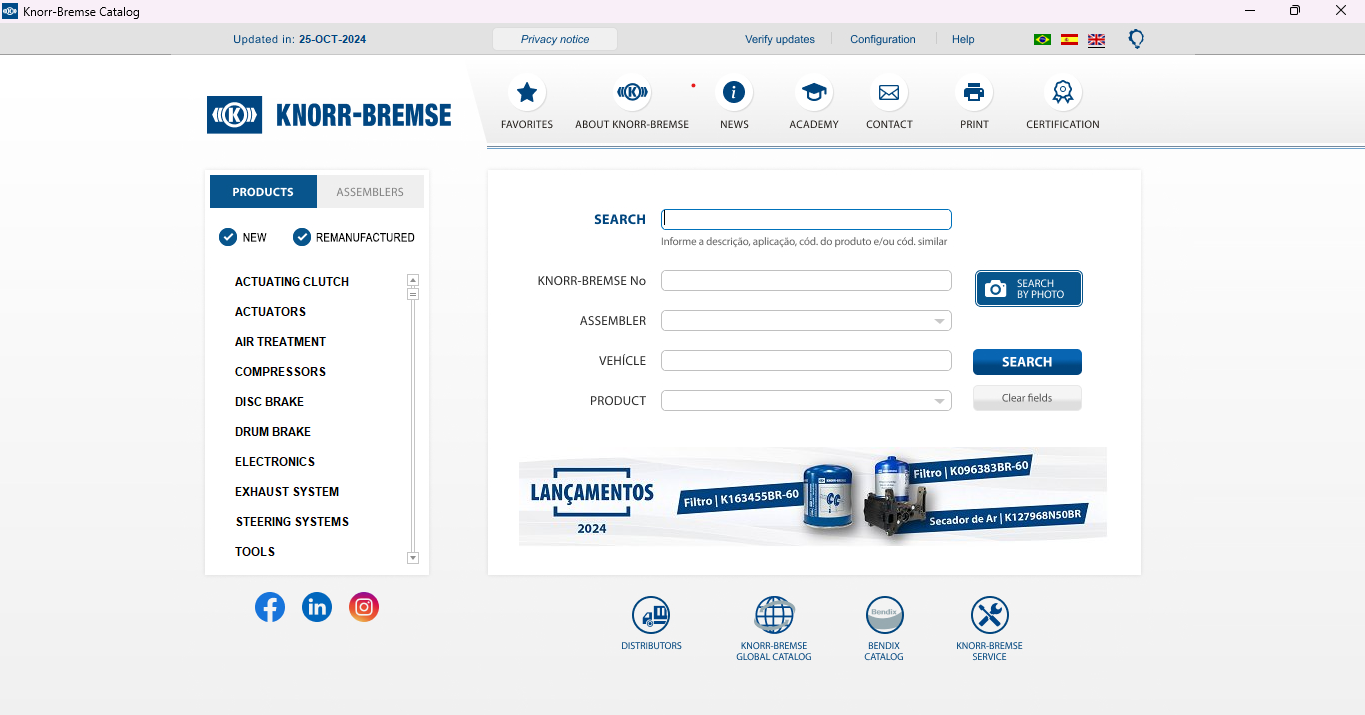Image resolution: width=1365 pixels, height=715 pixels.
Task: Open the Favorites star icon
Action: pos(526,93)
